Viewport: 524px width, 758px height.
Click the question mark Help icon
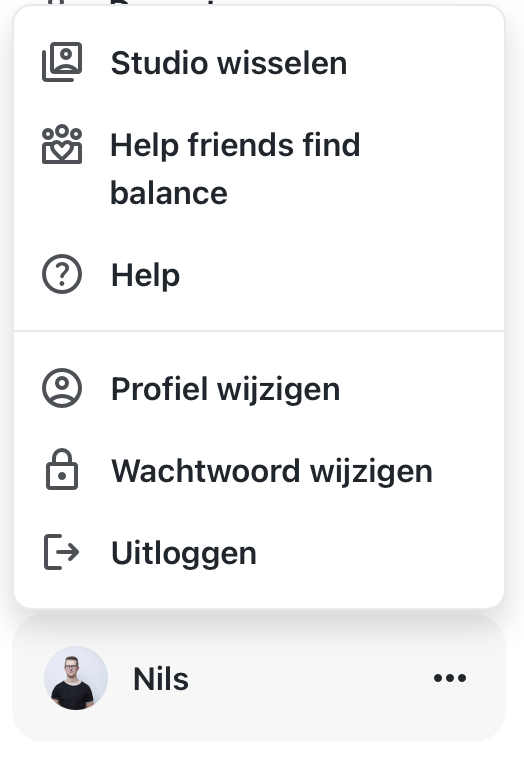62,274
